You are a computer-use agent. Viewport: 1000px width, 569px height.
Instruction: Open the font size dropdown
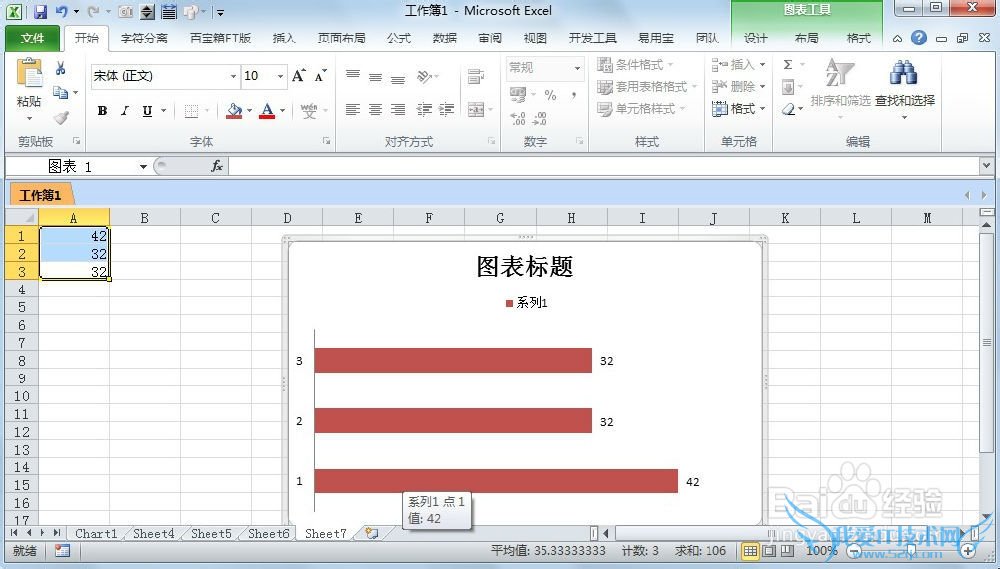pyautogui.click(x=281, y=76)
